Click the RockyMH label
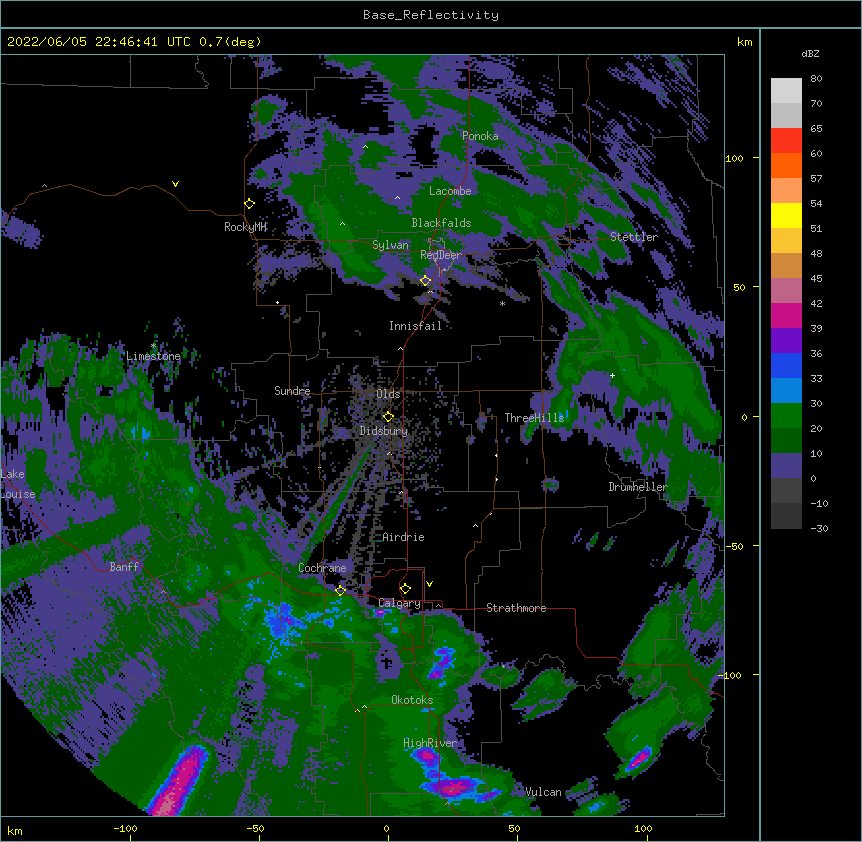862x842 pixels. coord(245,227)
